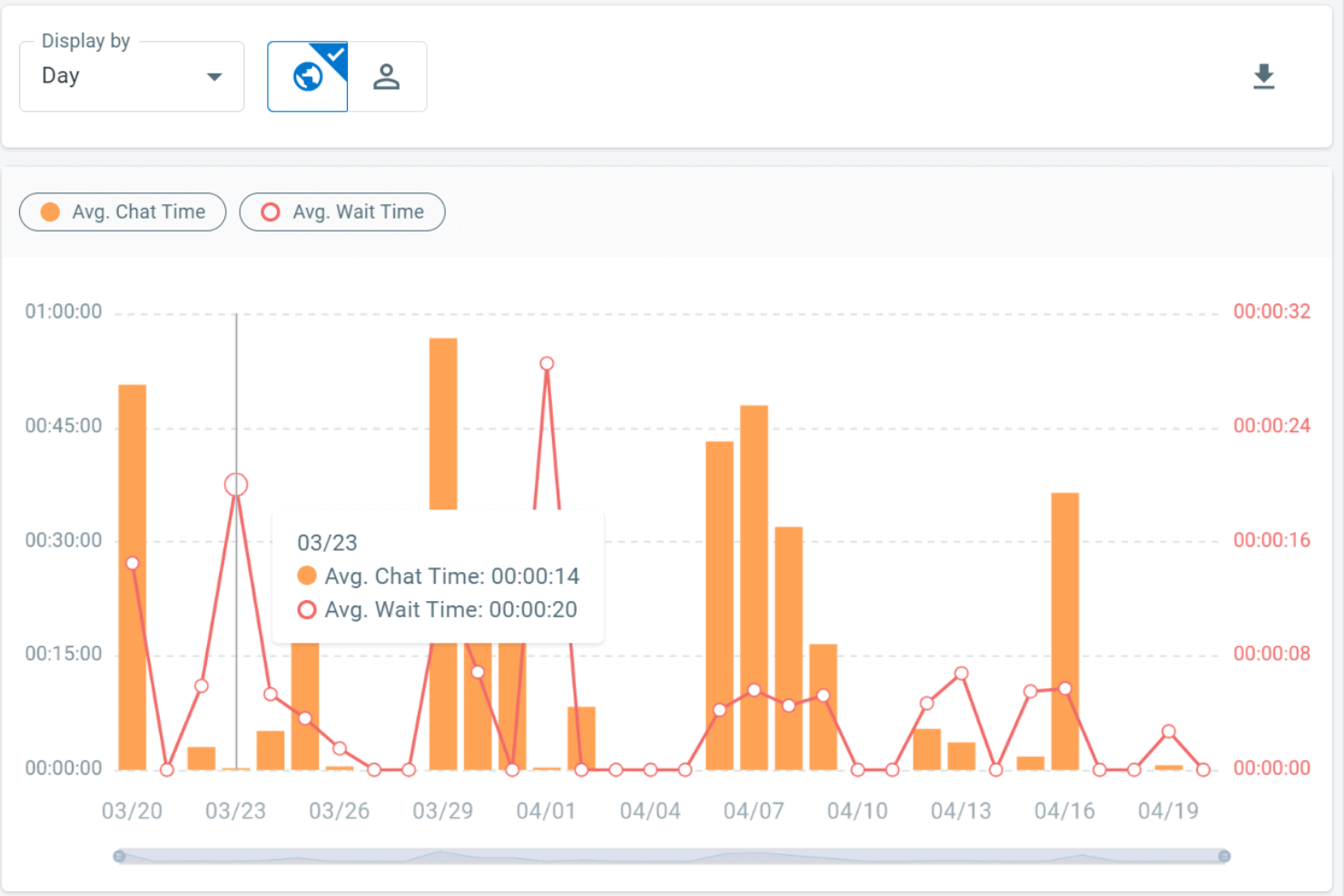Click the left handle of the range scrollbar

[120, 854]
